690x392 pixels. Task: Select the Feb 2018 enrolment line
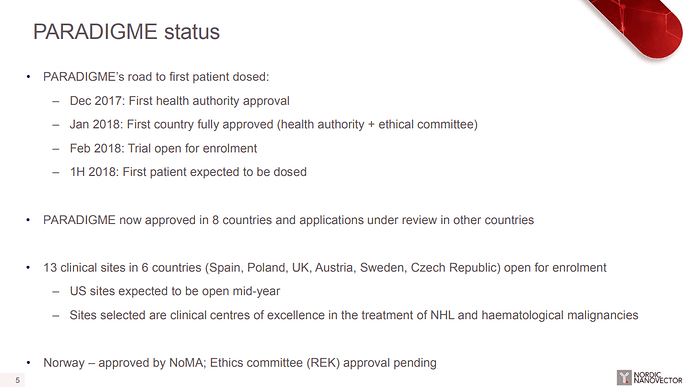click(x=163, y=148)
